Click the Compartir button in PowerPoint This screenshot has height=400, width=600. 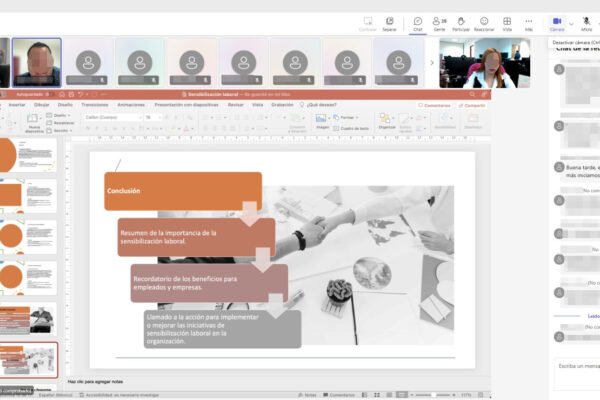[x=472, y=105]
